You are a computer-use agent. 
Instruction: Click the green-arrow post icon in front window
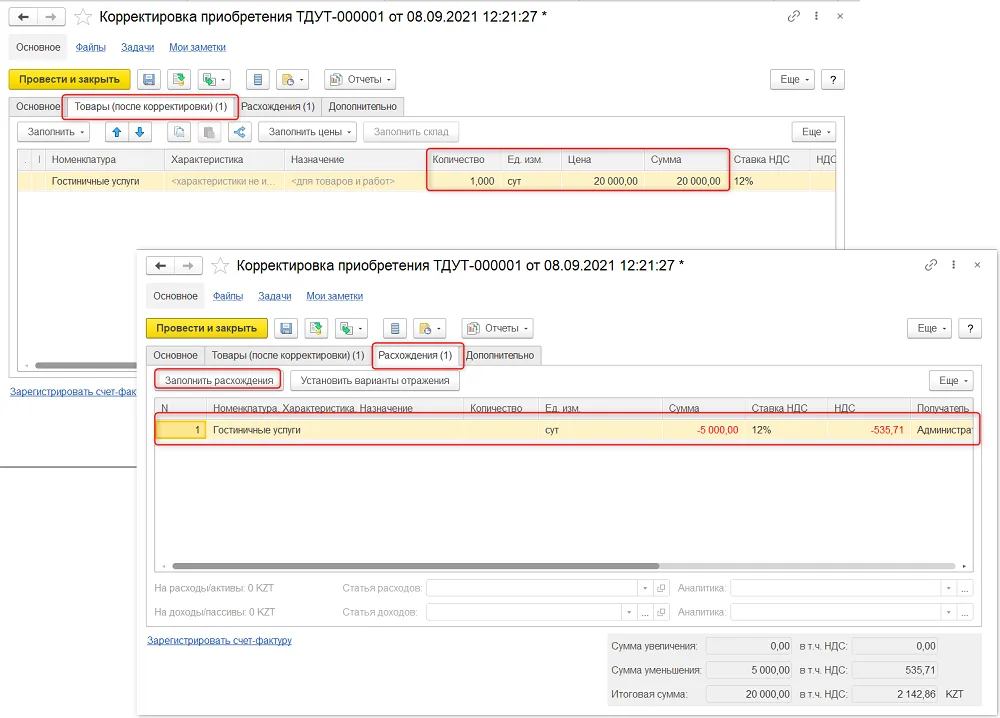(x=316, y=328)
